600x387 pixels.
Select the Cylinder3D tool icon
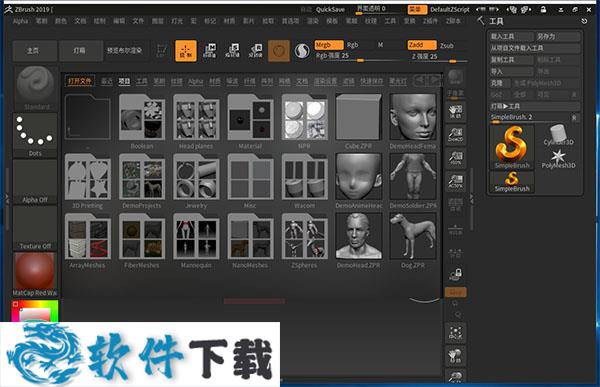click(558, 135)
